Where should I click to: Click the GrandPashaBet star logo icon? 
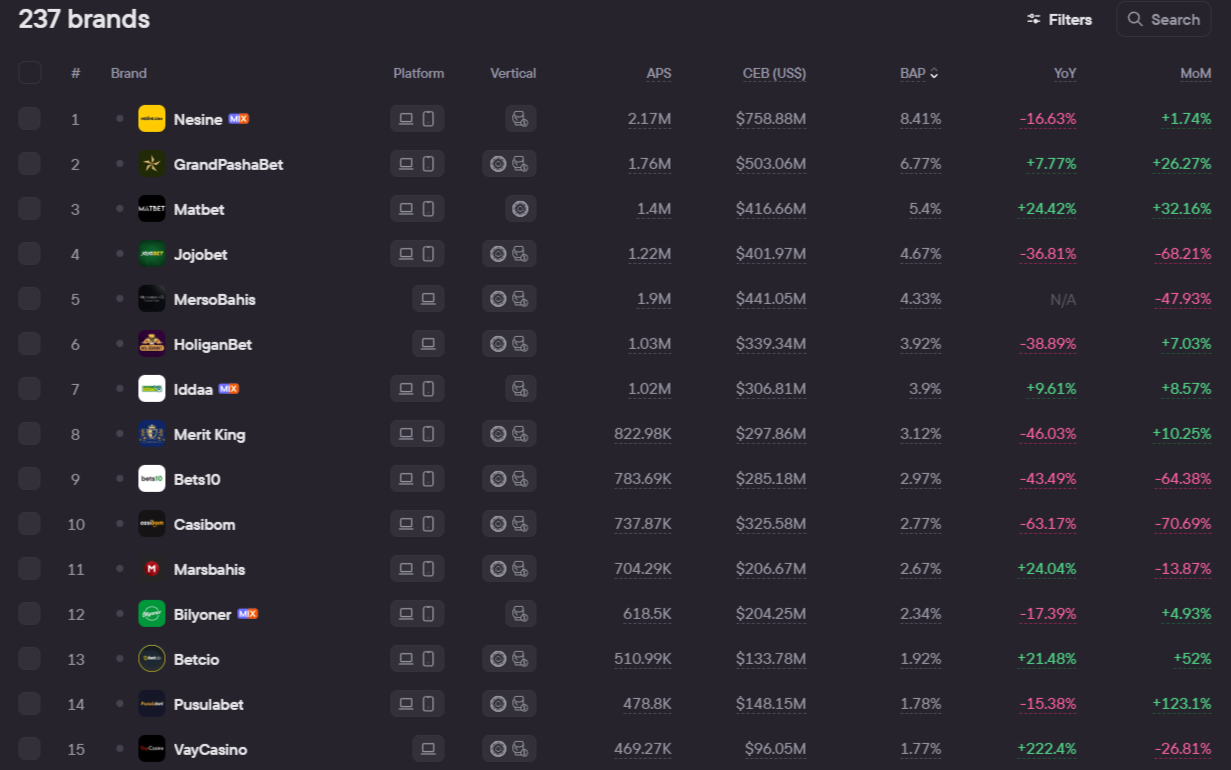click(152, 164)
